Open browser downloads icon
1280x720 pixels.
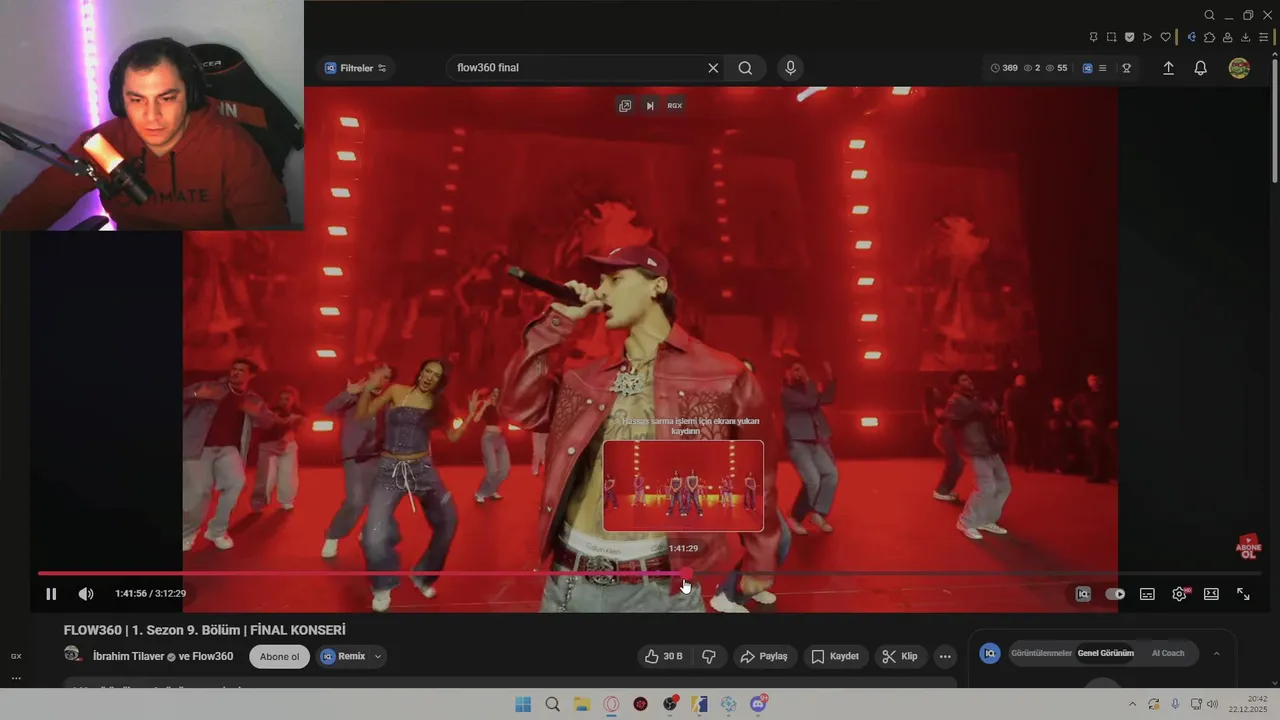pos(1246,37)
